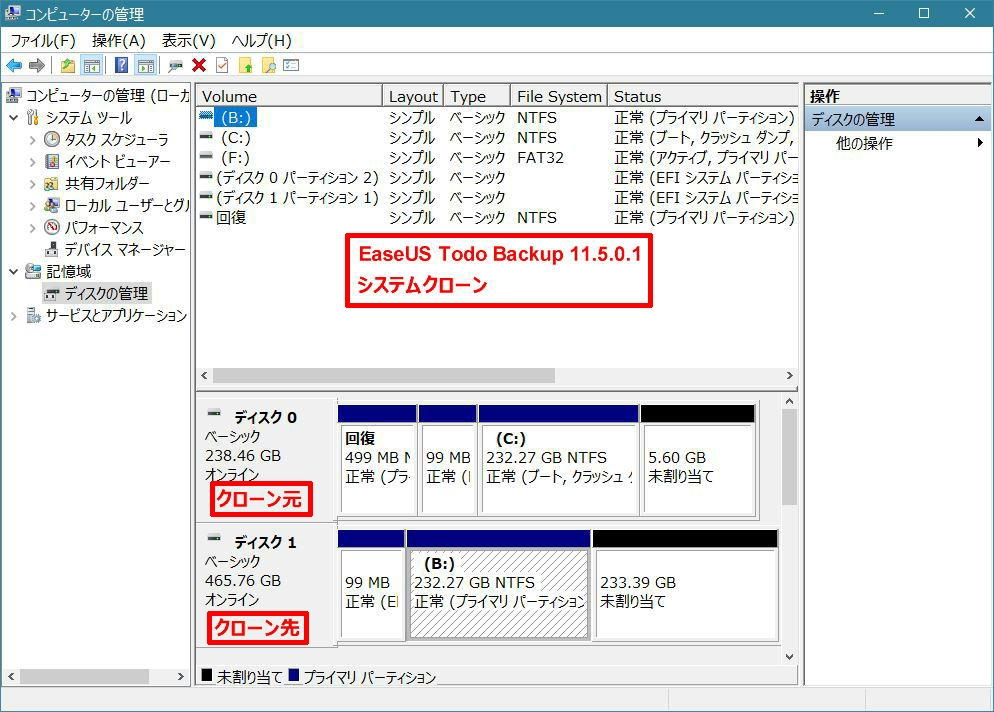The height and width of the screenshot is (712, 994).
Task: Toggle the console tree pane icon
Action: [92, 65]
